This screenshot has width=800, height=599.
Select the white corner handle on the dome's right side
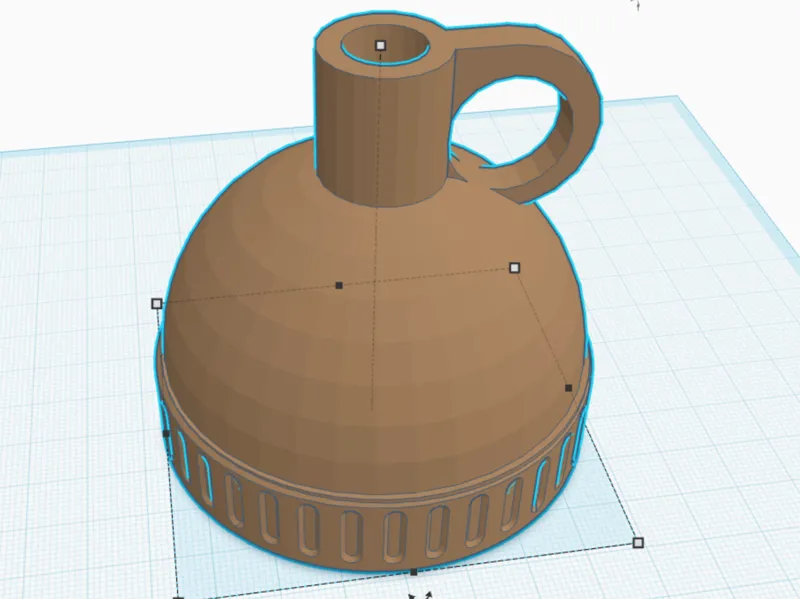click(514, 268)
